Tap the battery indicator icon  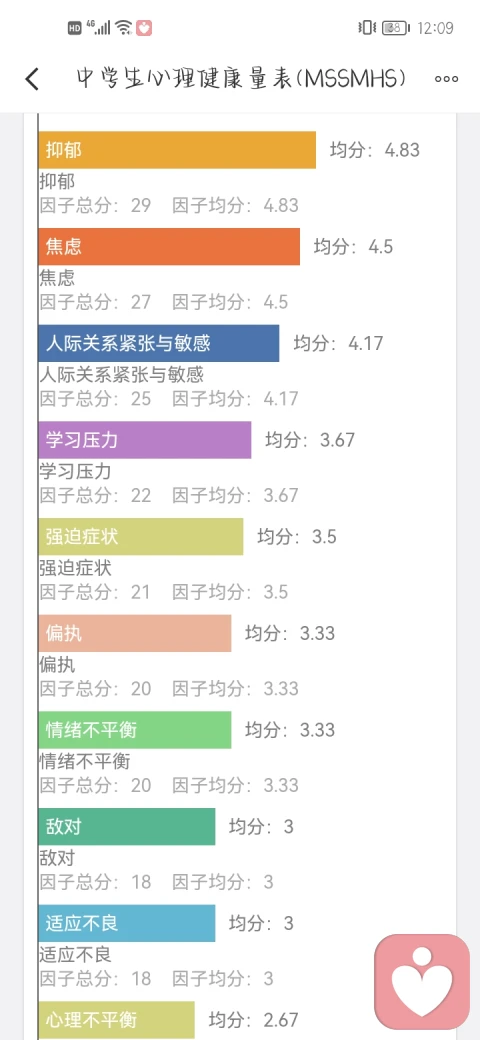tap(396, 28)
